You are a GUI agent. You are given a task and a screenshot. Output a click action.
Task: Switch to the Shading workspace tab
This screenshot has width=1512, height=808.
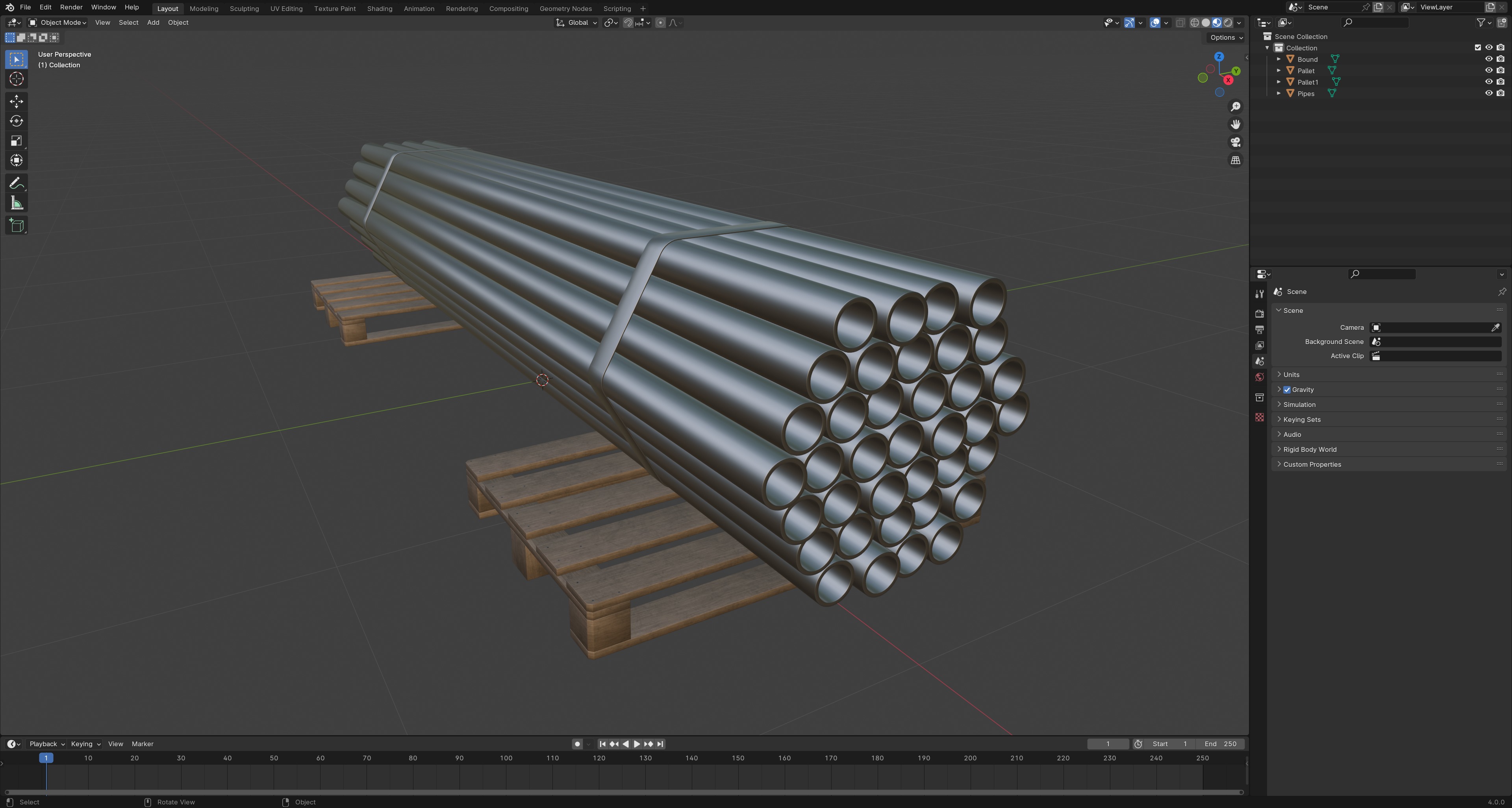(380, 8)
